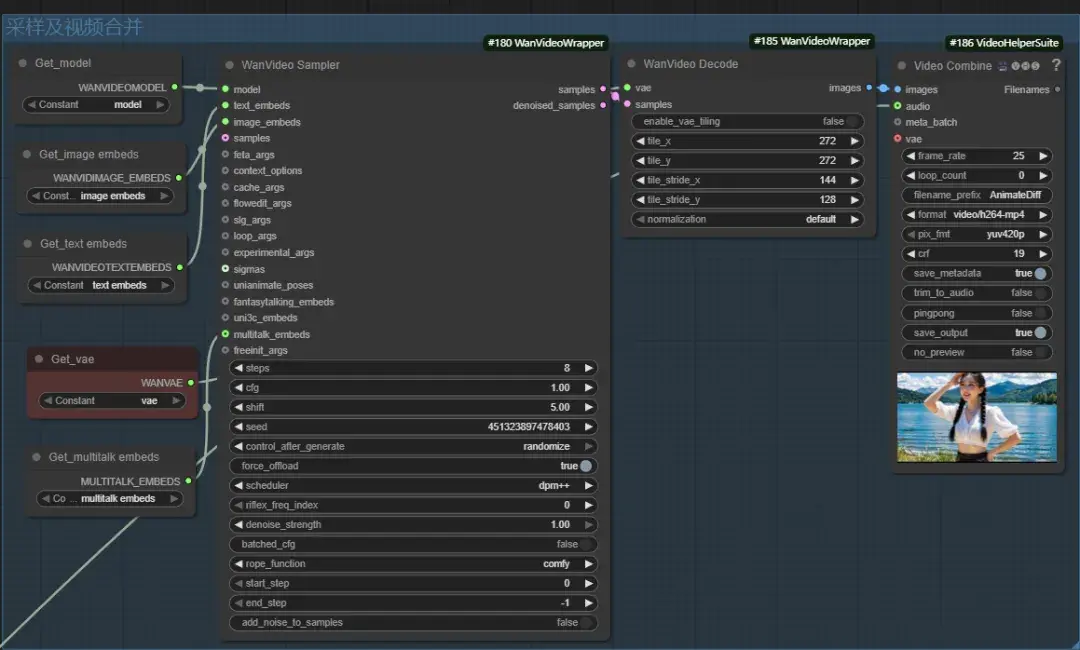Viewport: 1080px width, 650px height.
Task: Toggle save_metadata off in Video Combine
Action: [977, 273]
